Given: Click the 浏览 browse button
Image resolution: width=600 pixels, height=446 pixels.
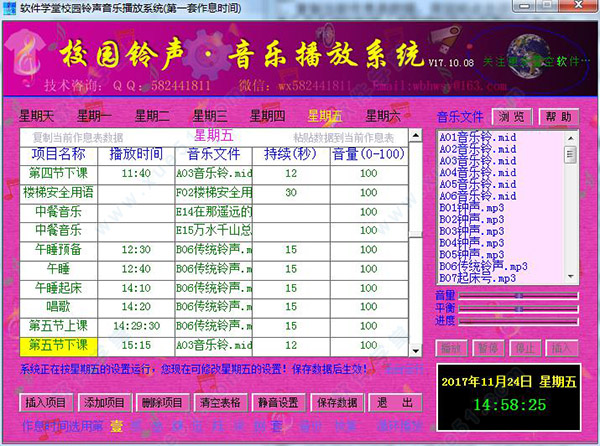Looking at the screenshot, I should pos(512,117).
